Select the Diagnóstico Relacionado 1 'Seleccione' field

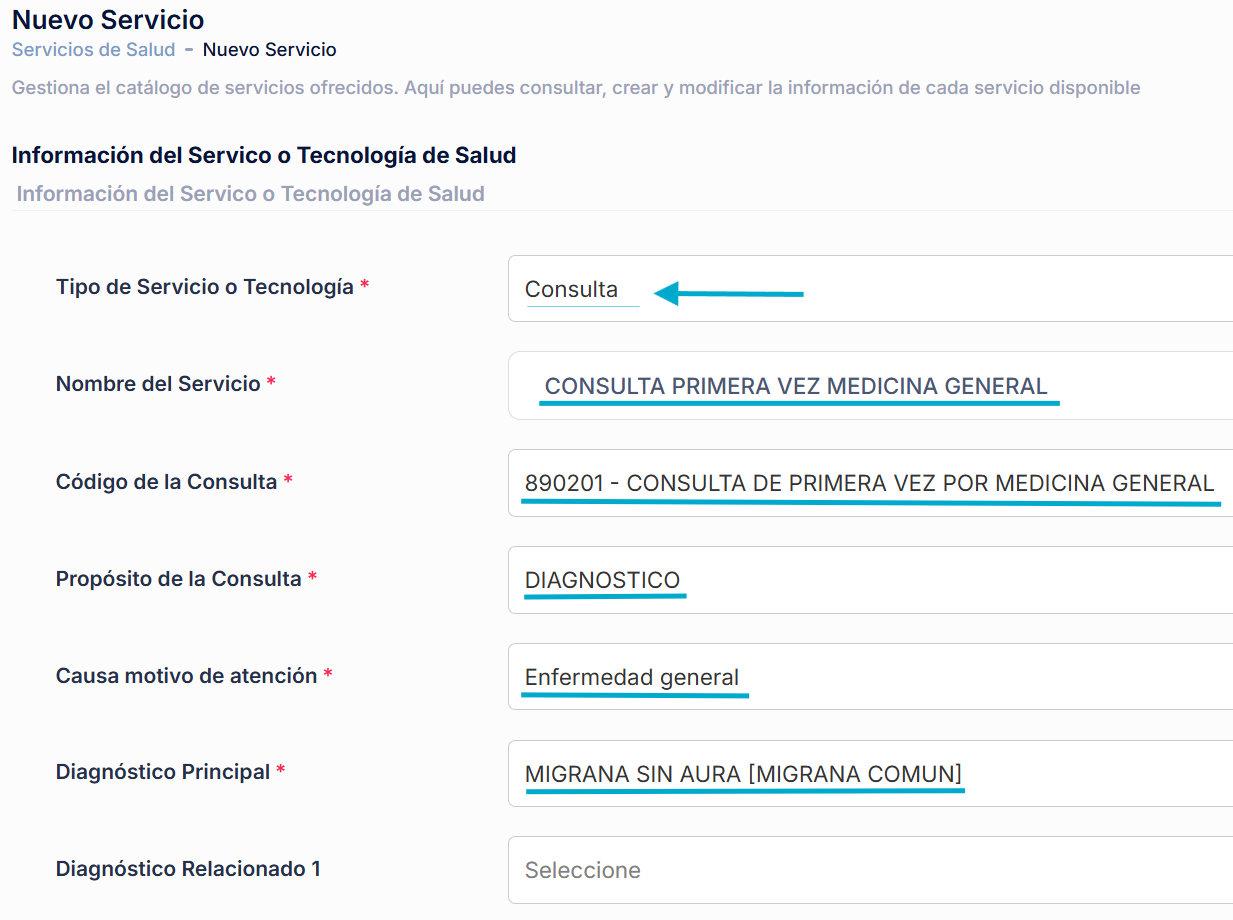[x=868, y=870]
